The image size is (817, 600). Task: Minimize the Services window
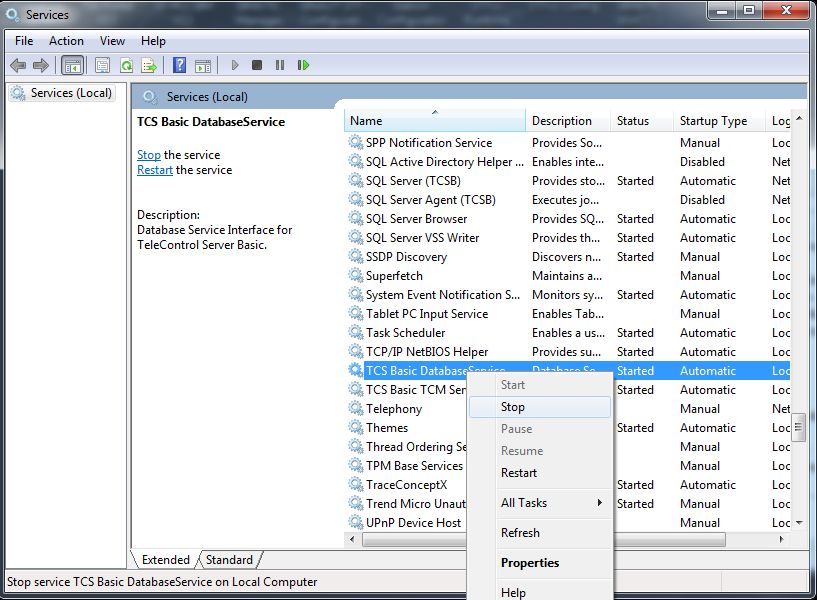point(722,11)
